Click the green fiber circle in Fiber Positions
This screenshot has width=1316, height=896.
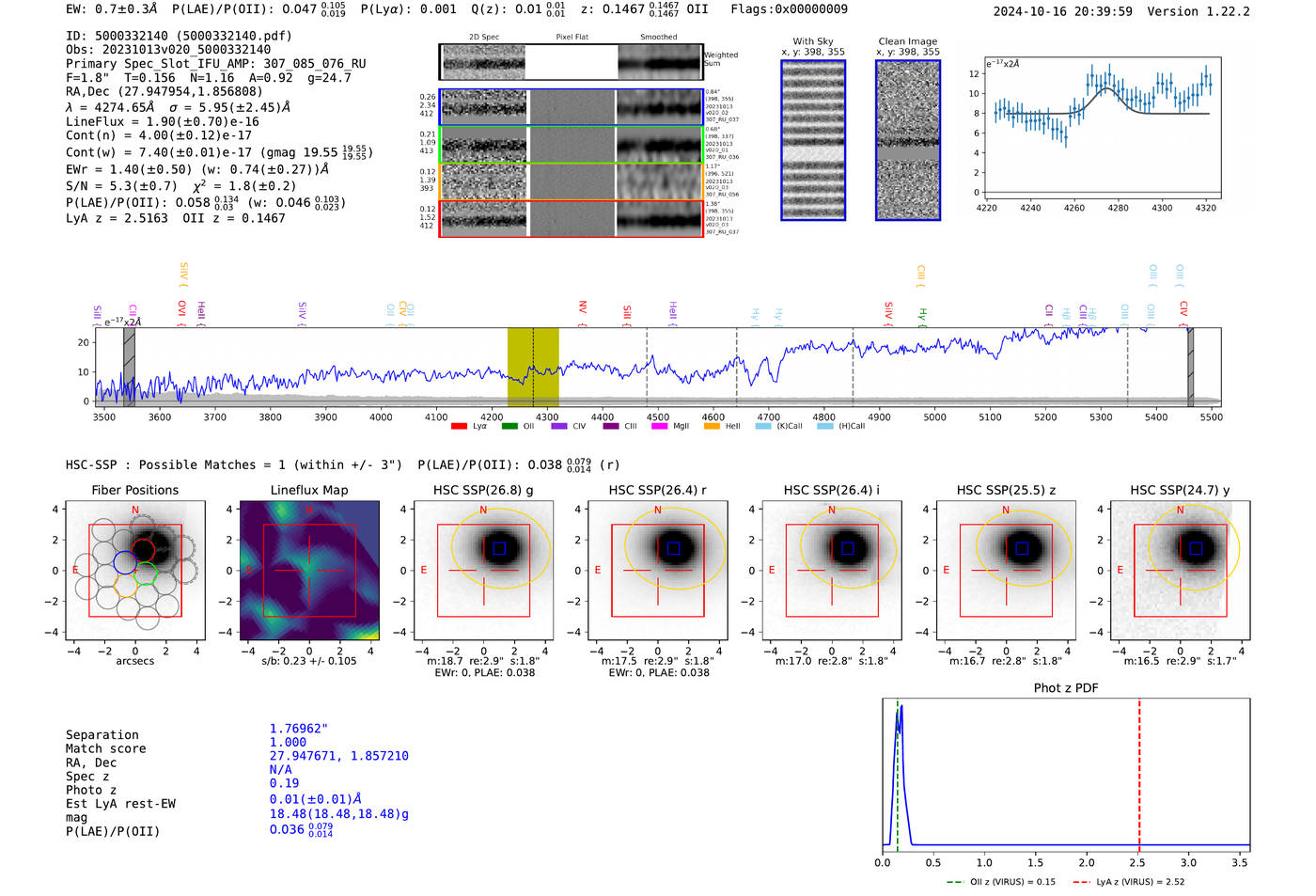point(145,574)
